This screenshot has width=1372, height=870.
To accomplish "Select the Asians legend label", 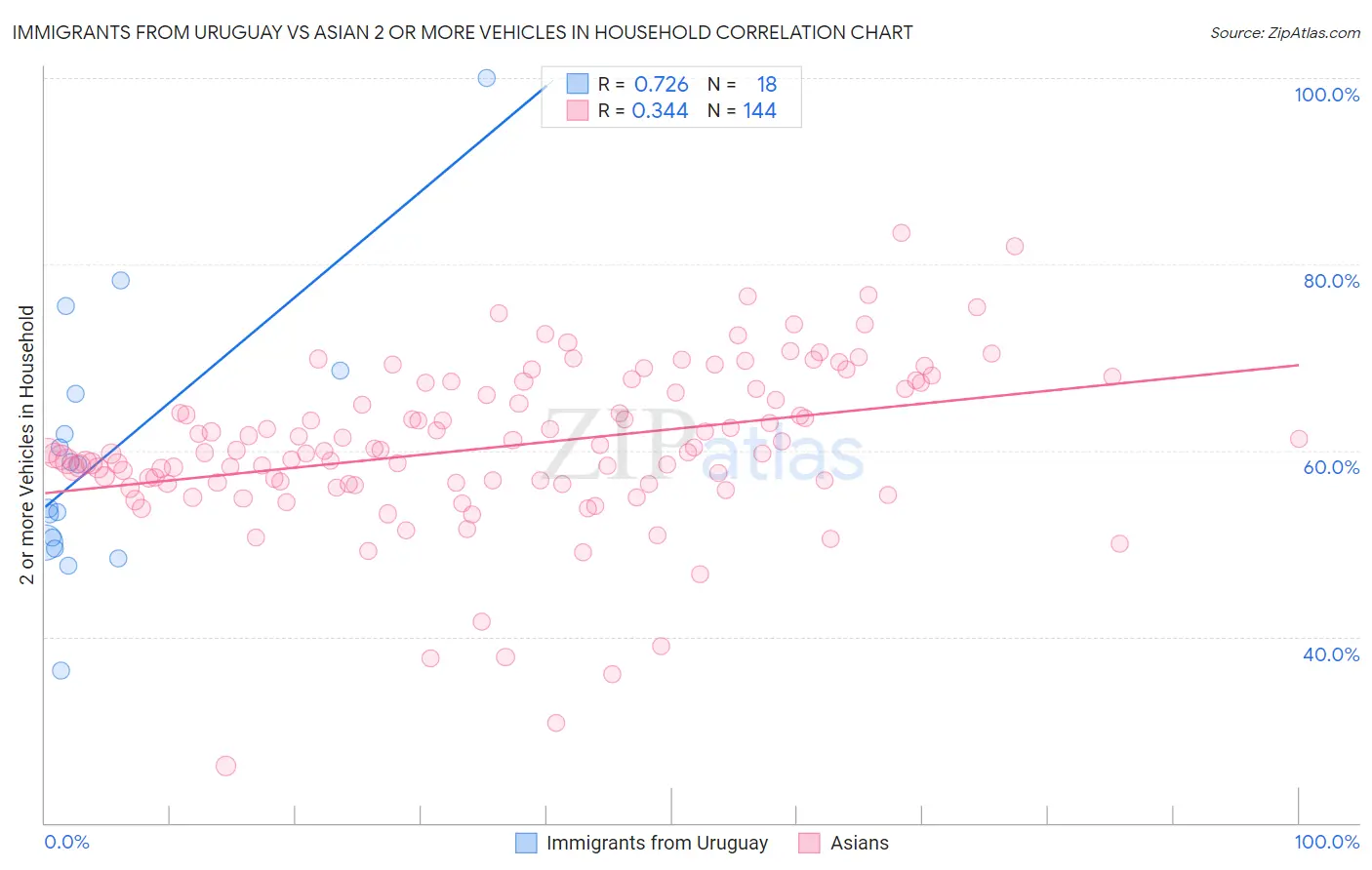I will pos(860,843).
